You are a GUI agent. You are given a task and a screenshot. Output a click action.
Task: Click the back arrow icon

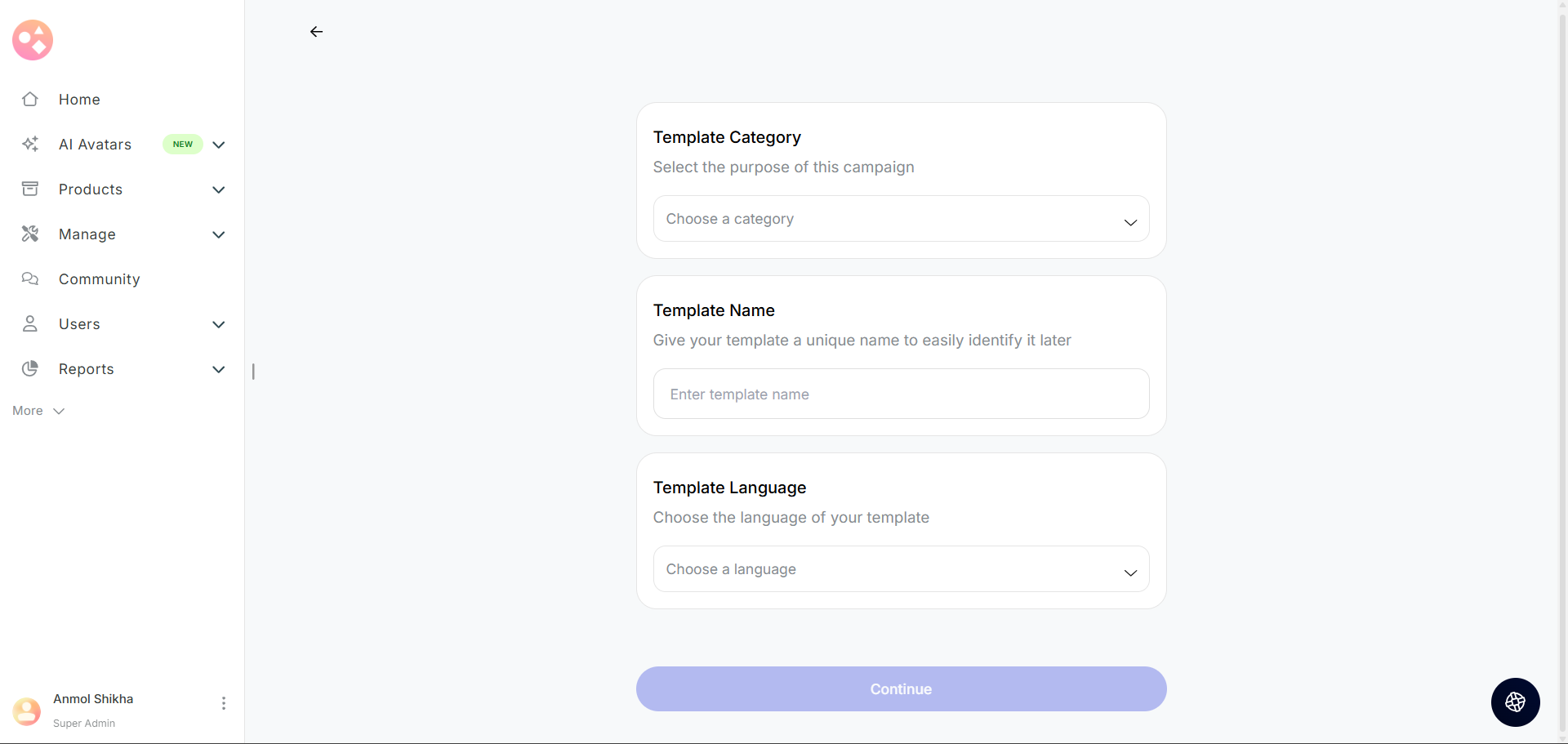(316, 32)
